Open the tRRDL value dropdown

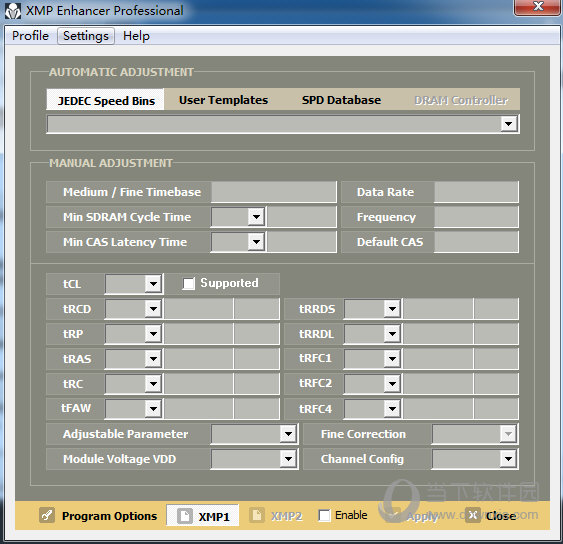[392, 334]
